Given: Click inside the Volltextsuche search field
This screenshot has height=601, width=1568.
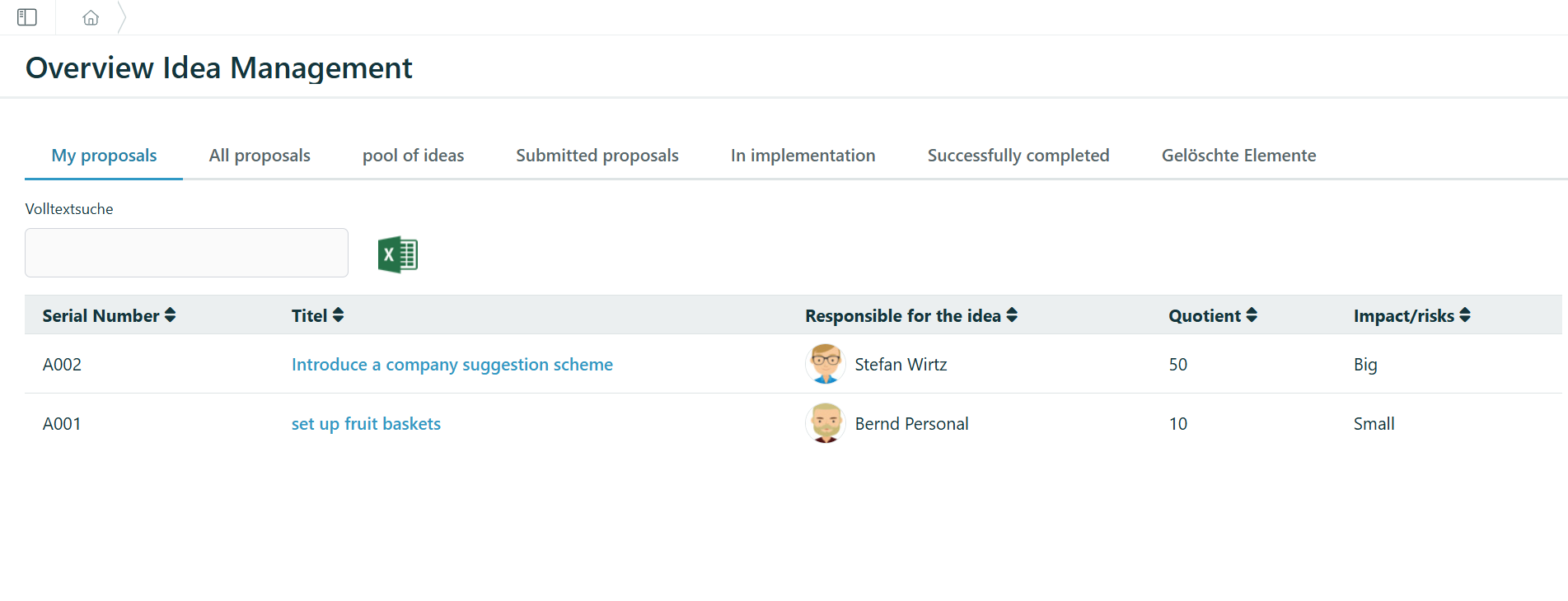Looking at the screenshot, I should tap(185, 253).
